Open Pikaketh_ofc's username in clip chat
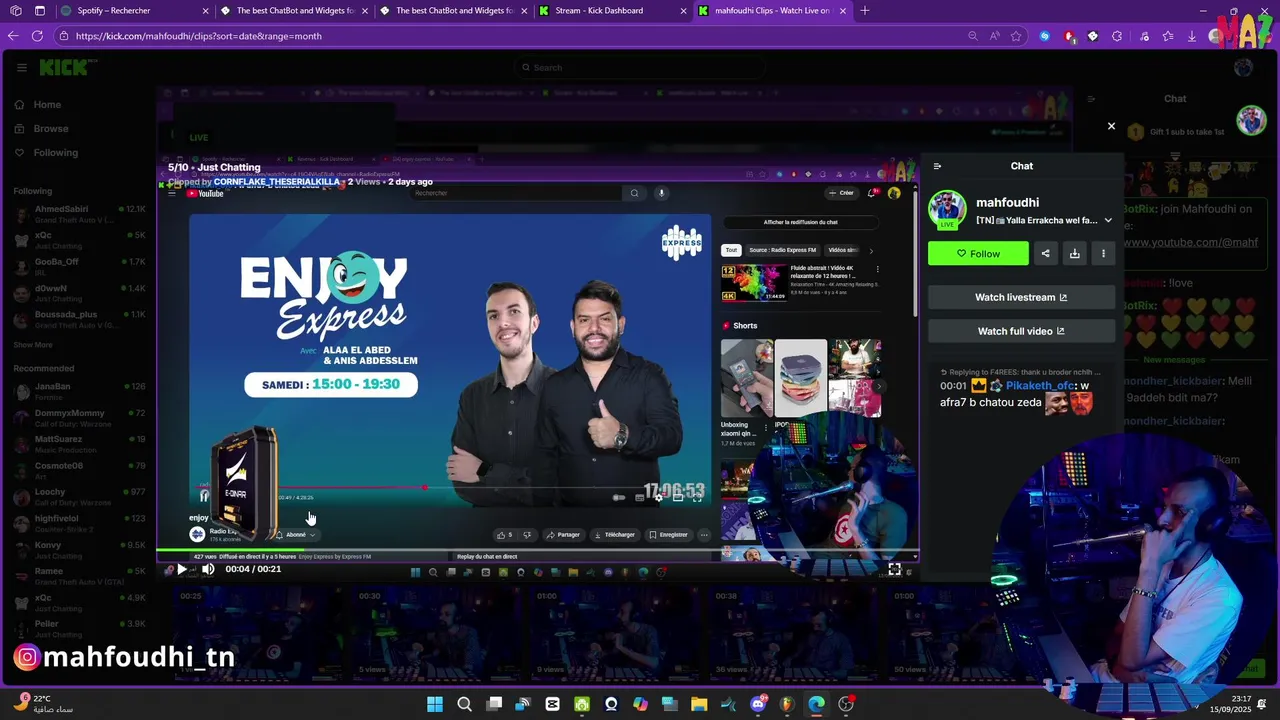This screenshot has width=1280, height=720. click(x=1040, y=385)
